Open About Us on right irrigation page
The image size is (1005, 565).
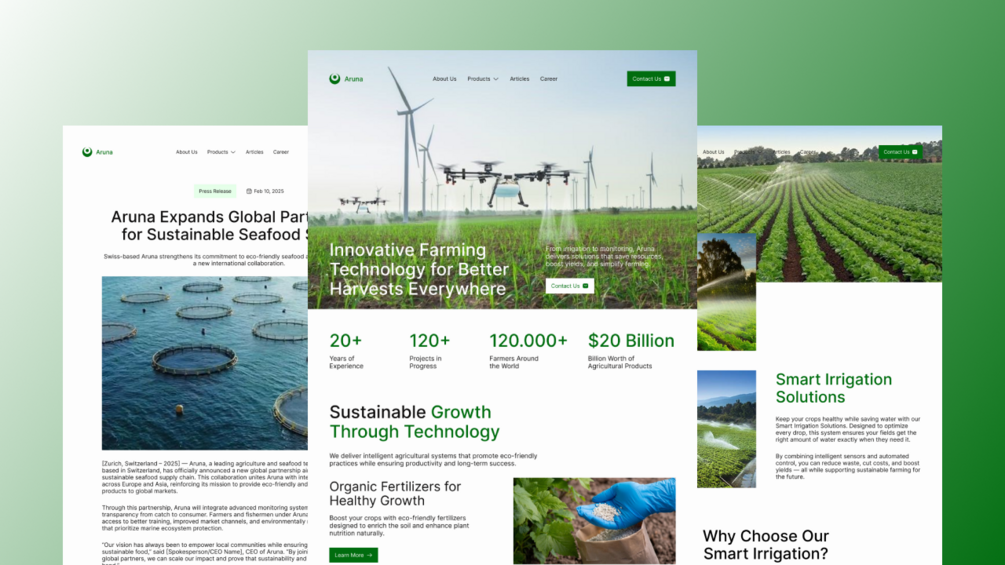pos(713,152)
